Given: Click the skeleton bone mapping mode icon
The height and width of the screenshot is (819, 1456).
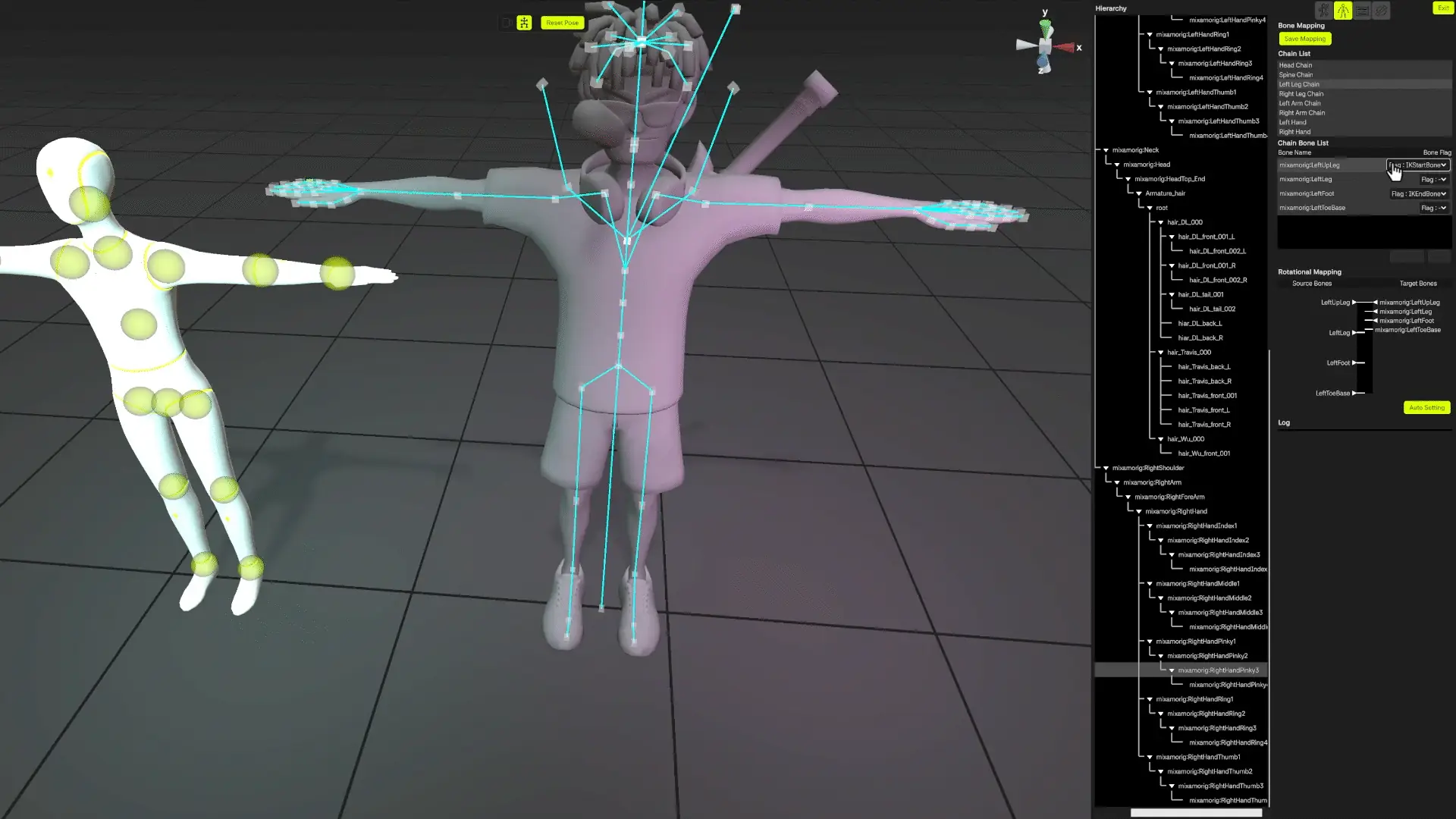Looking at the screenshot, I should 1343,11.
